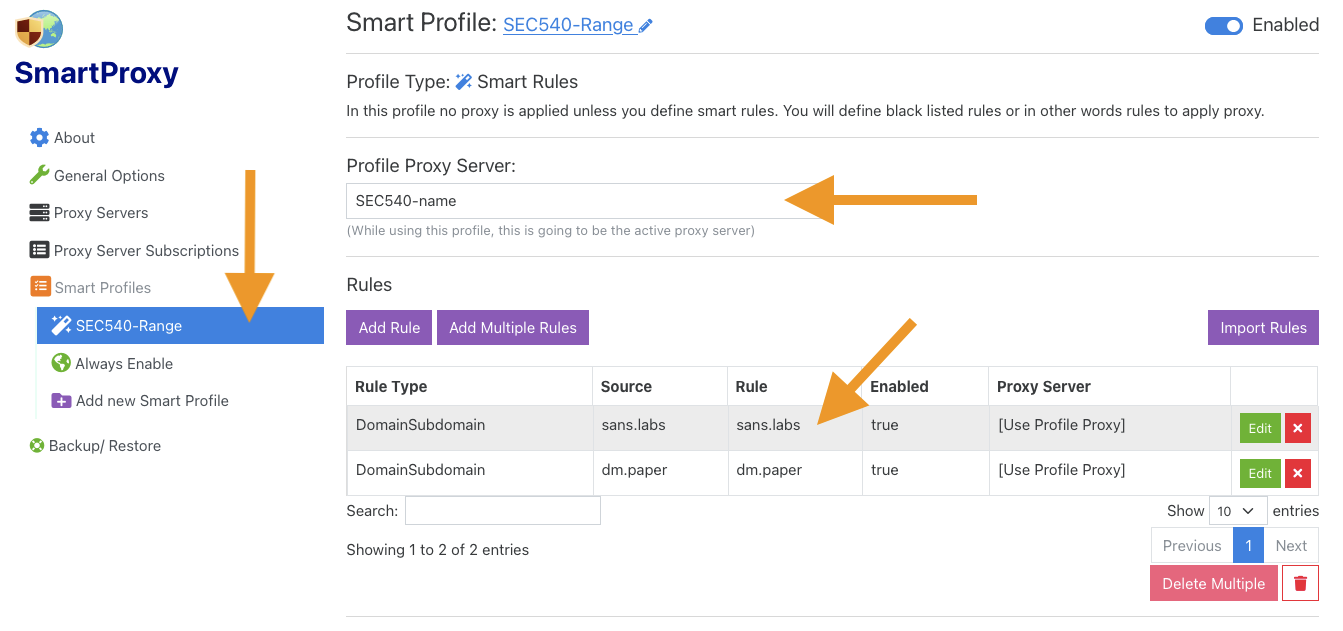Select the Always Enable profile
Viewport: 1343px width, 631px height.
pyautogui.click(x=124, y=364)
